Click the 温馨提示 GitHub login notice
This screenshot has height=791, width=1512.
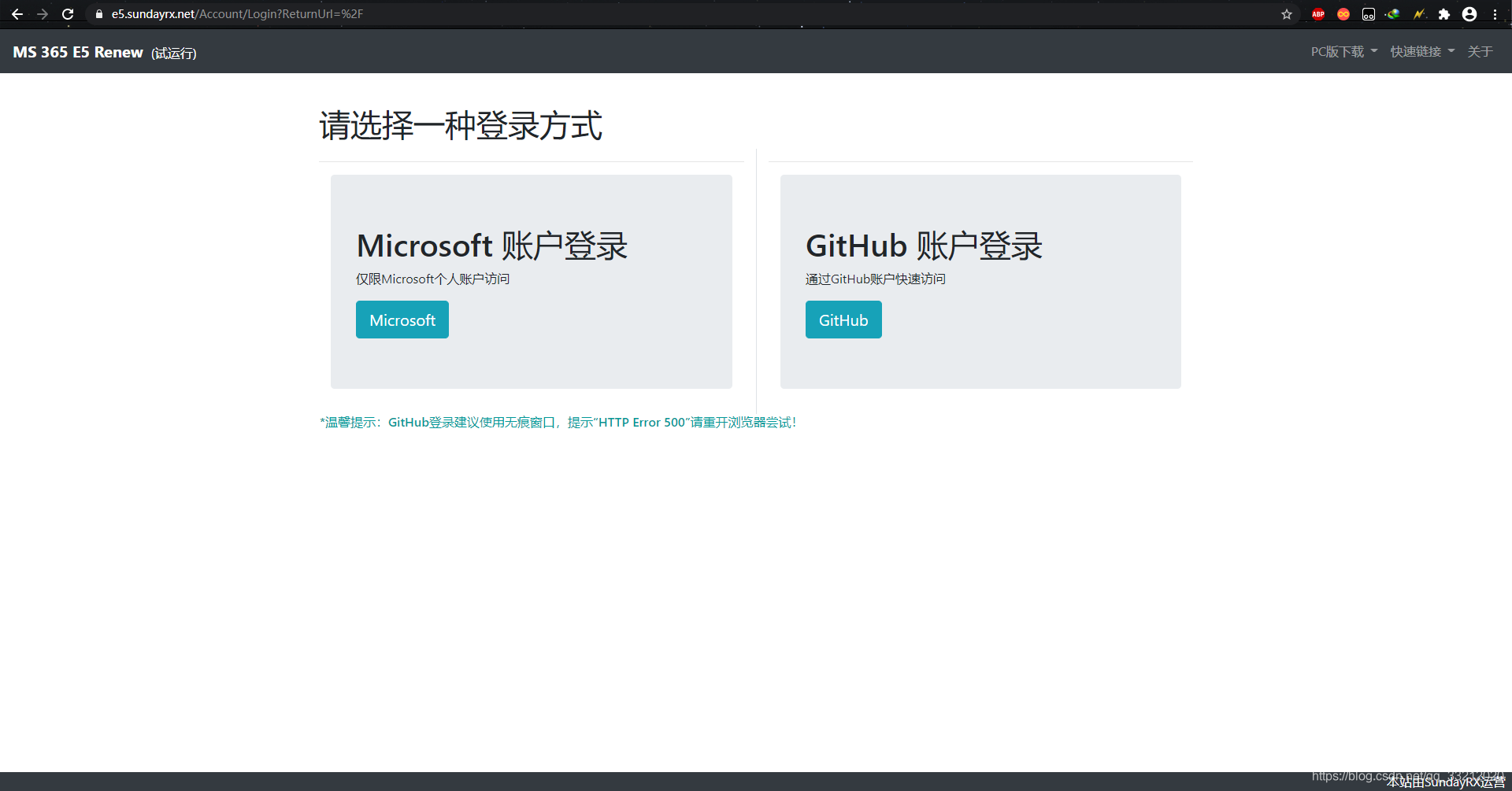pos(558,423)
